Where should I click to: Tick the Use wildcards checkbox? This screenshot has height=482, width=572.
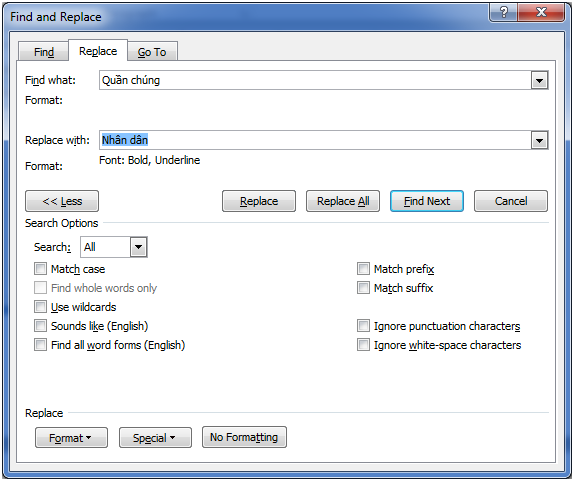click(40, 307)
